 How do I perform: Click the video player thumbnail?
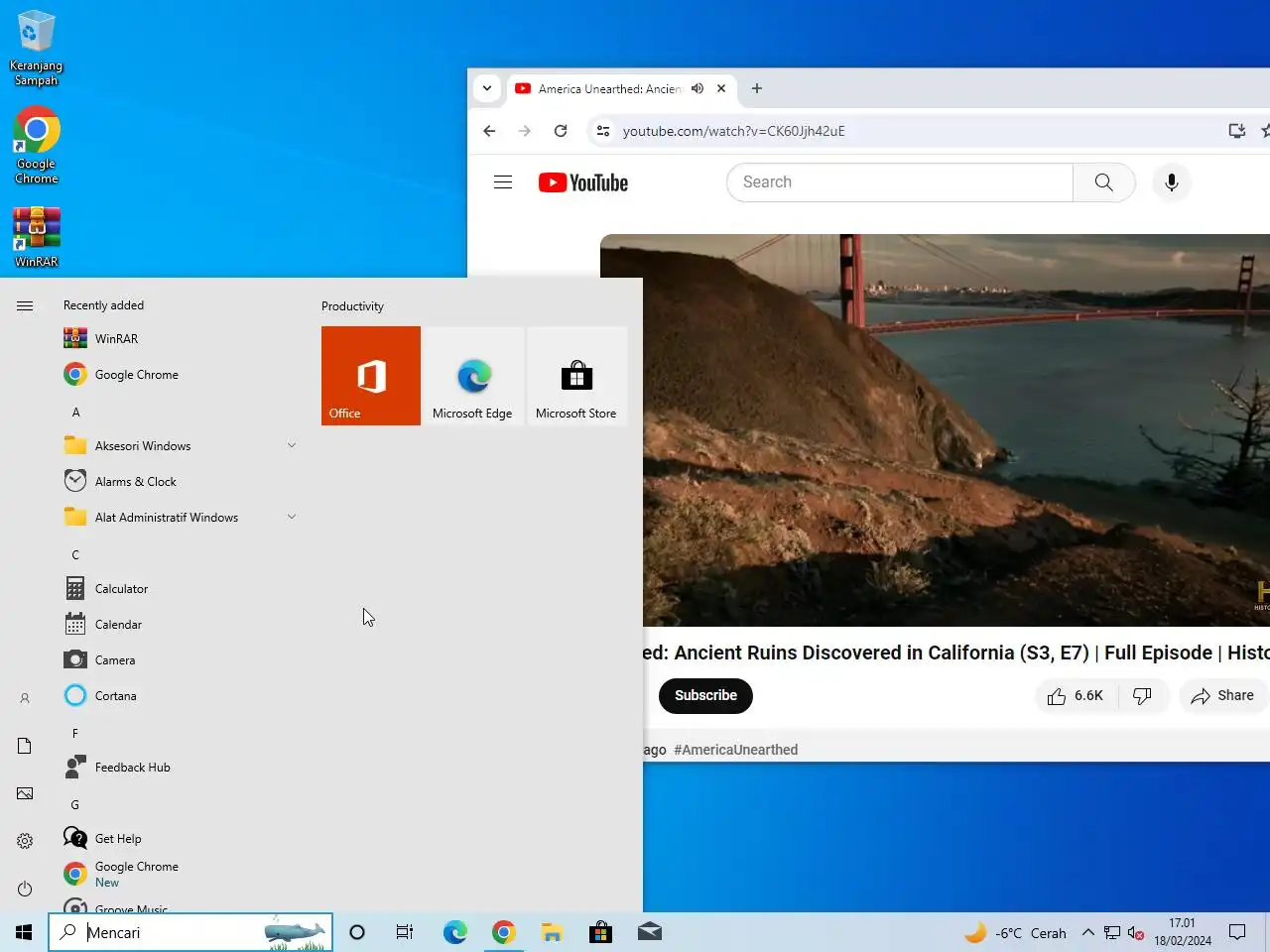[935, 429]
